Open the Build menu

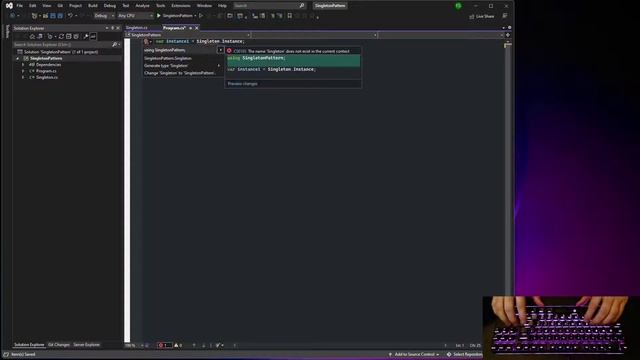click(x=93, y=6)
